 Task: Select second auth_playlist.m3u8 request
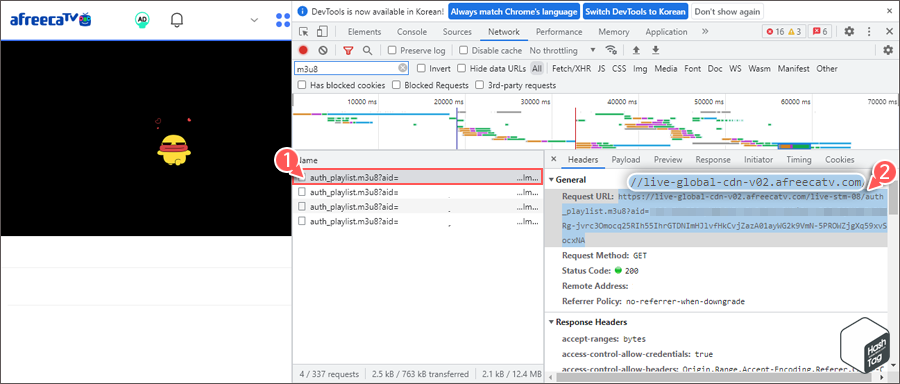[417, 192]
